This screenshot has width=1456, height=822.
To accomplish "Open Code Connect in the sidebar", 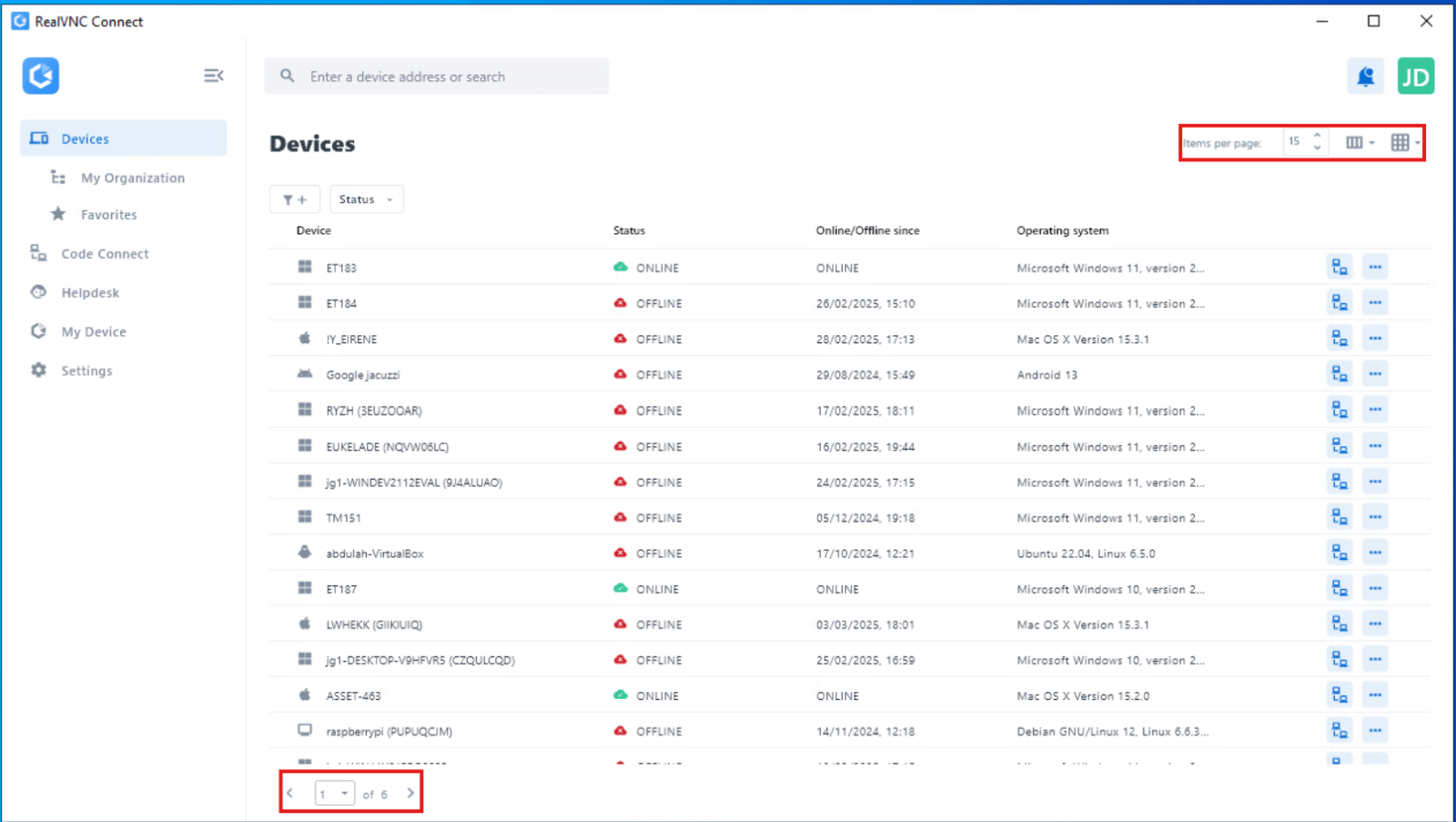I will pyautogui.click(x=104, y=254).
